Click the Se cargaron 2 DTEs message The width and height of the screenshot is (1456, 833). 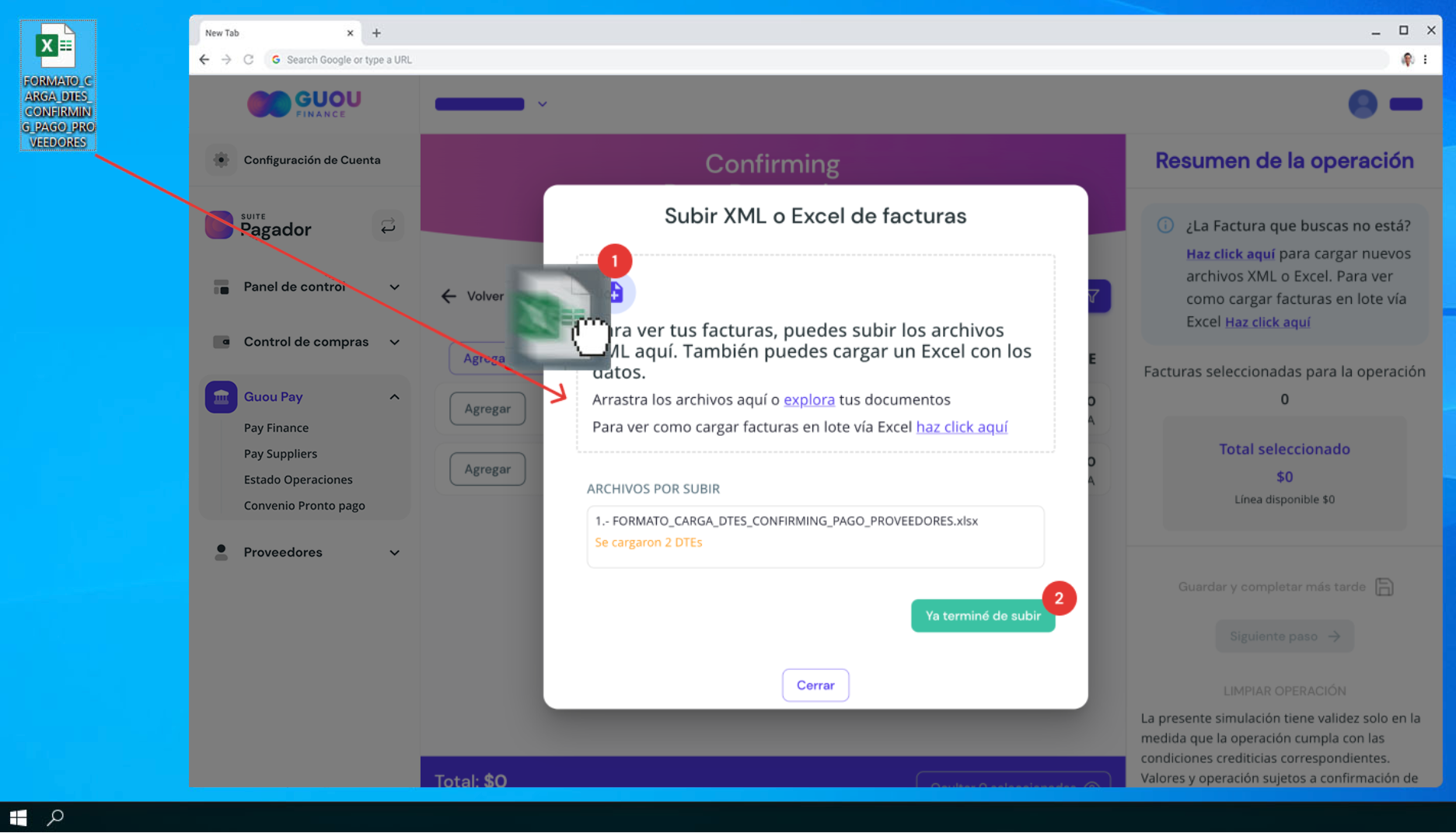pyautogui.click(x=648, y=542)
